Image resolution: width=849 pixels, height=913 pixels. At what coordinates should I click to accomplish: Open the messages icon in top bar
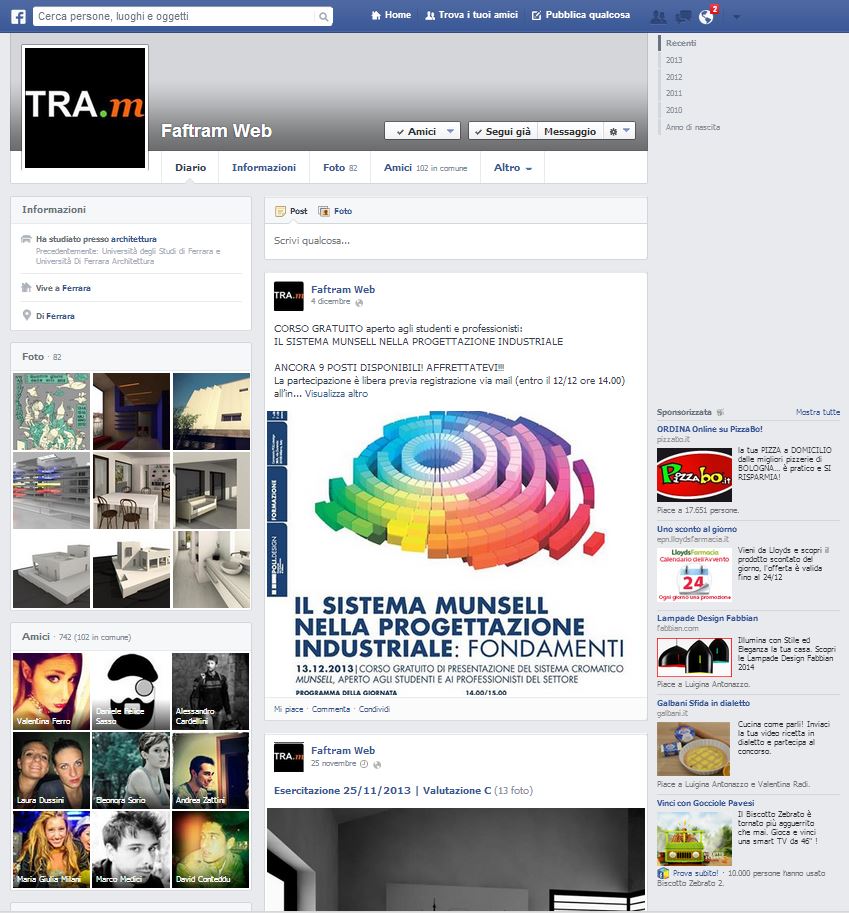pyautogui.click(x=683, y=16)
